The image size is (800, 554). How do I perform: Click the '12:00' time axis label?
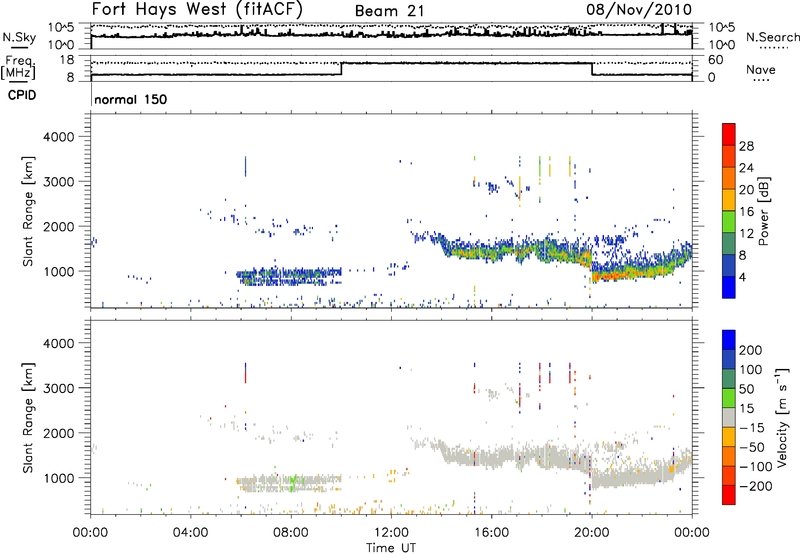[x=391, y=533]
